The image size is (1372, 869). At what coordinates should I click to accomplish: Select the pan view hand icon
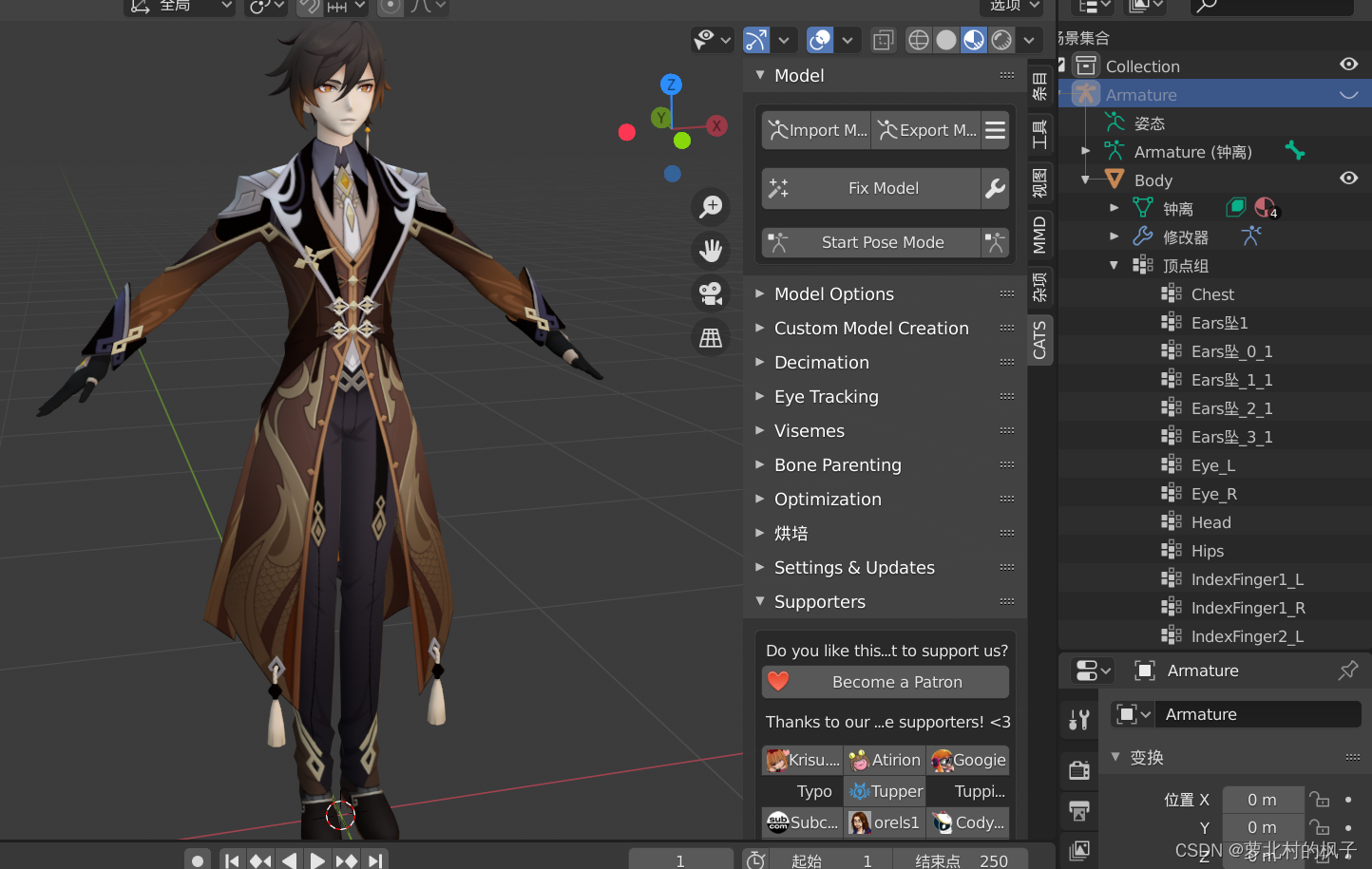(711, 250)
